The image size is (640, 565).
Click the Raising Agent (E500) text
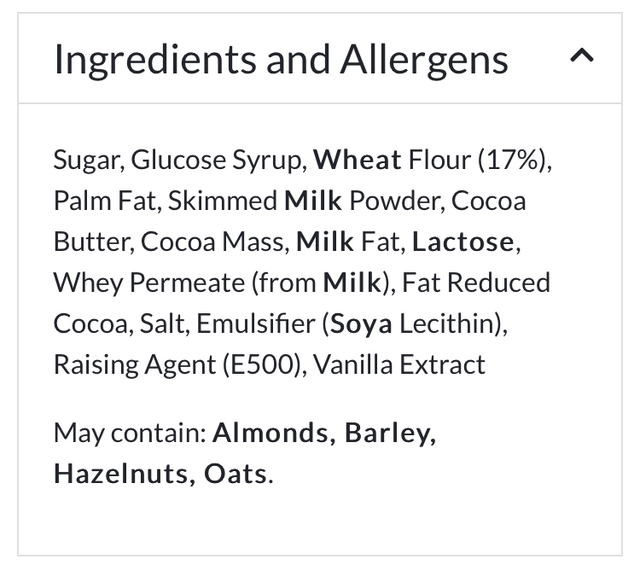coord(177,365)
